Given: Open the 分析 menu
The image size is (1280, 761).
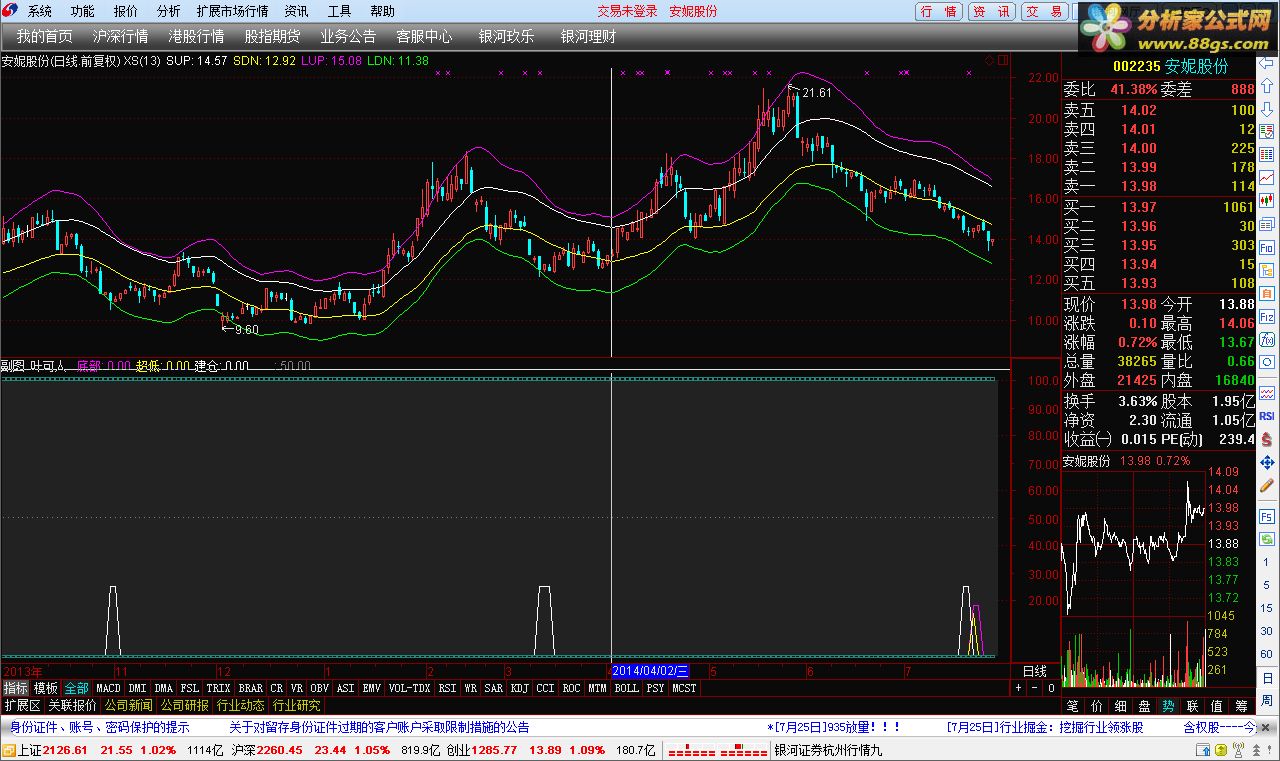Looking at the screenshot, I should (x=169, y=11).
